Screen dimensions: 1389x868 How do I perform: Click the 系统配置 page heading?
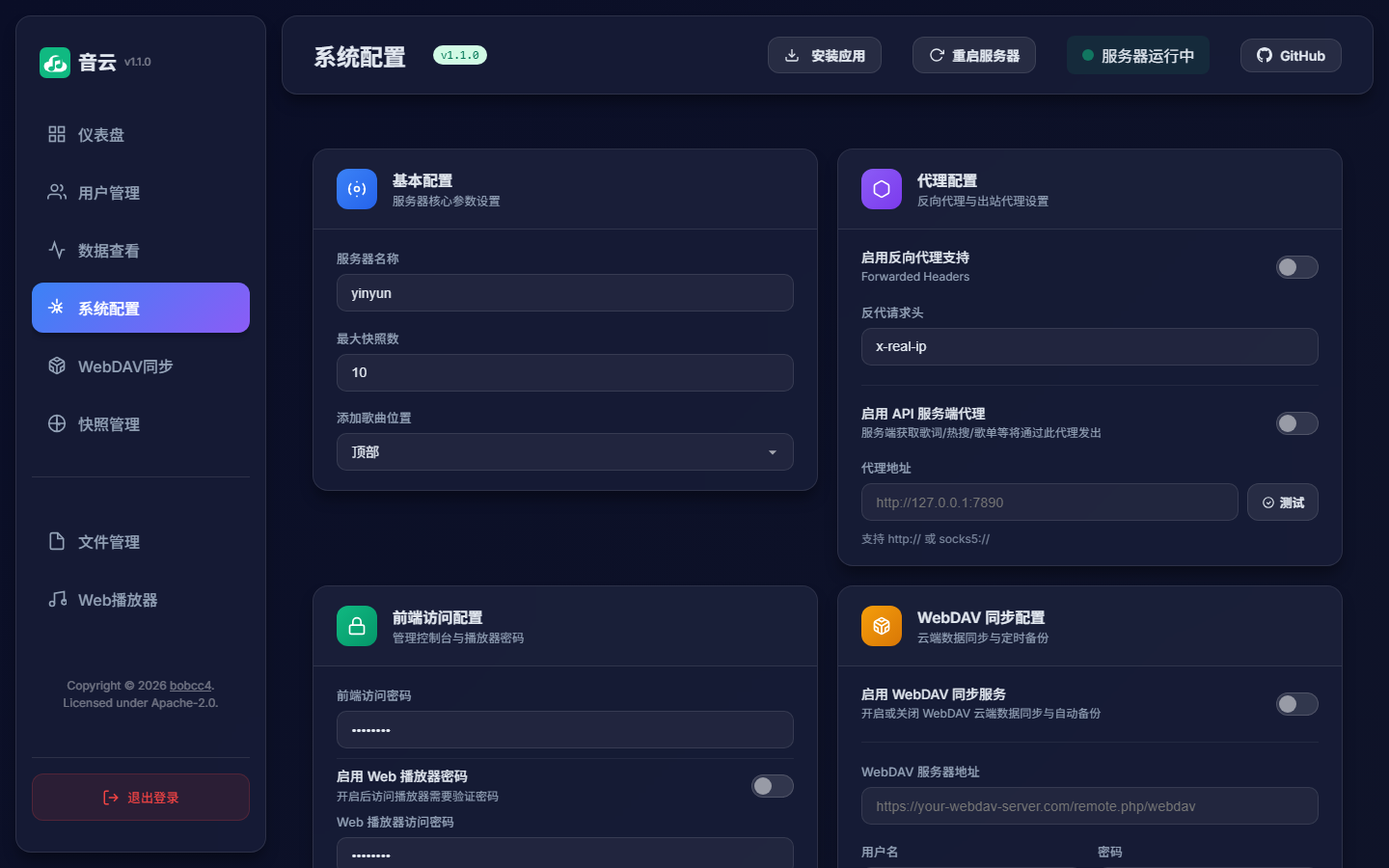pos(360,57)
